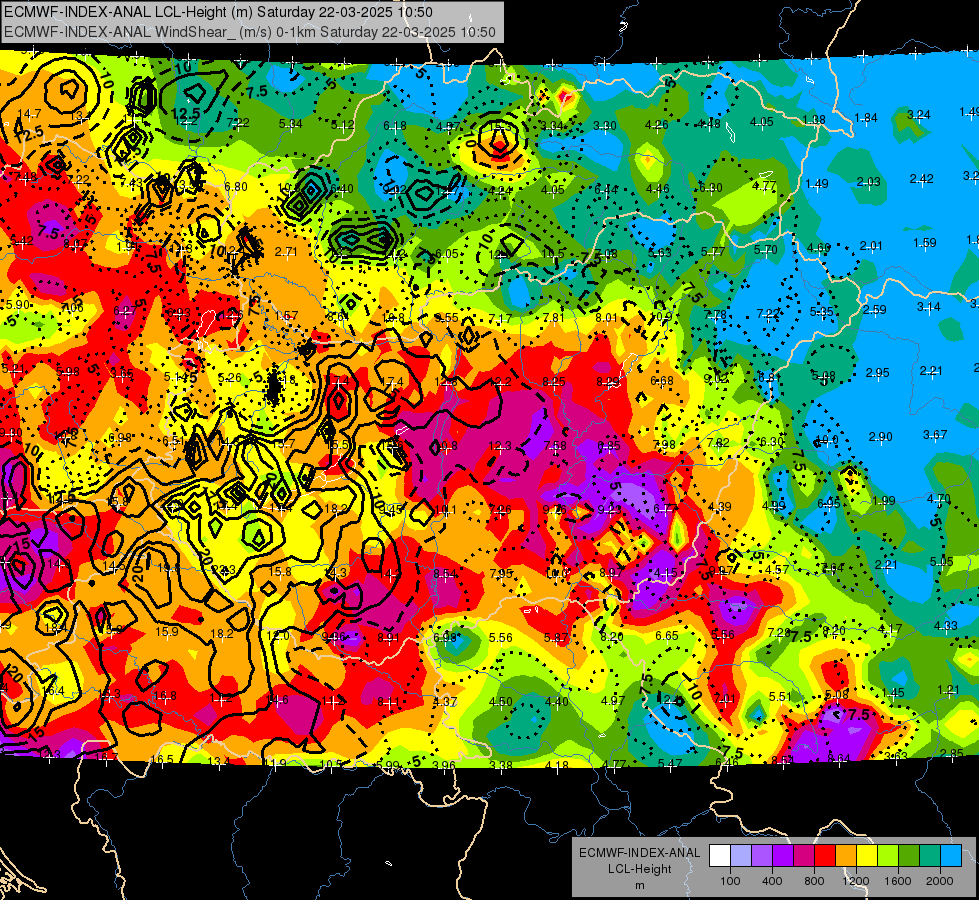Screen dimensions: 979x900
Task: Click the red legend swatch
Action: (825, 856)
